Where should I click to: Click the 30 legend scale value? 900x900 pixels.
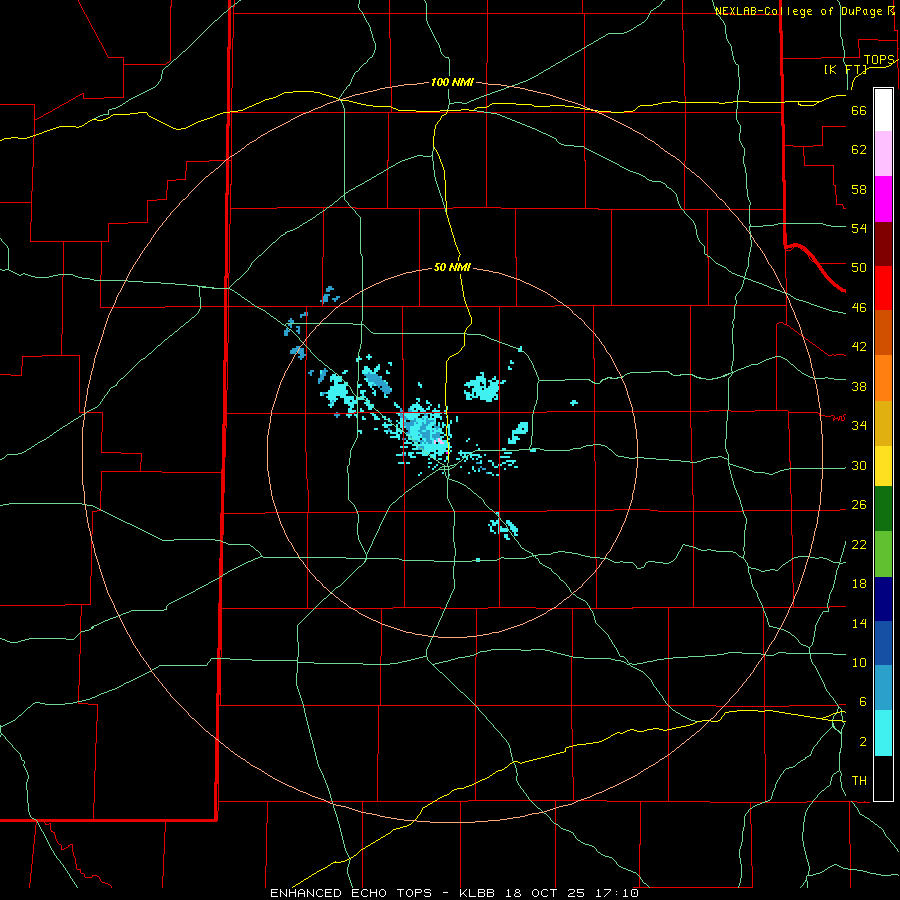point(859,465)
